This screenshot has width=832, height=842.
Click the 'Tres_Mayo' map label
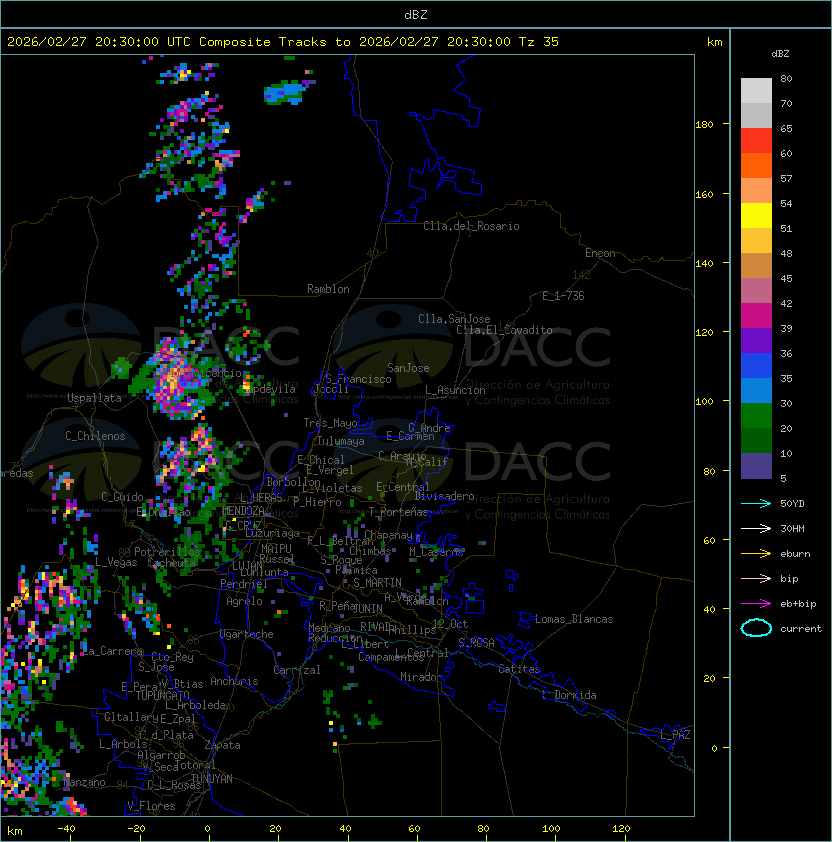tap(330, 423)
